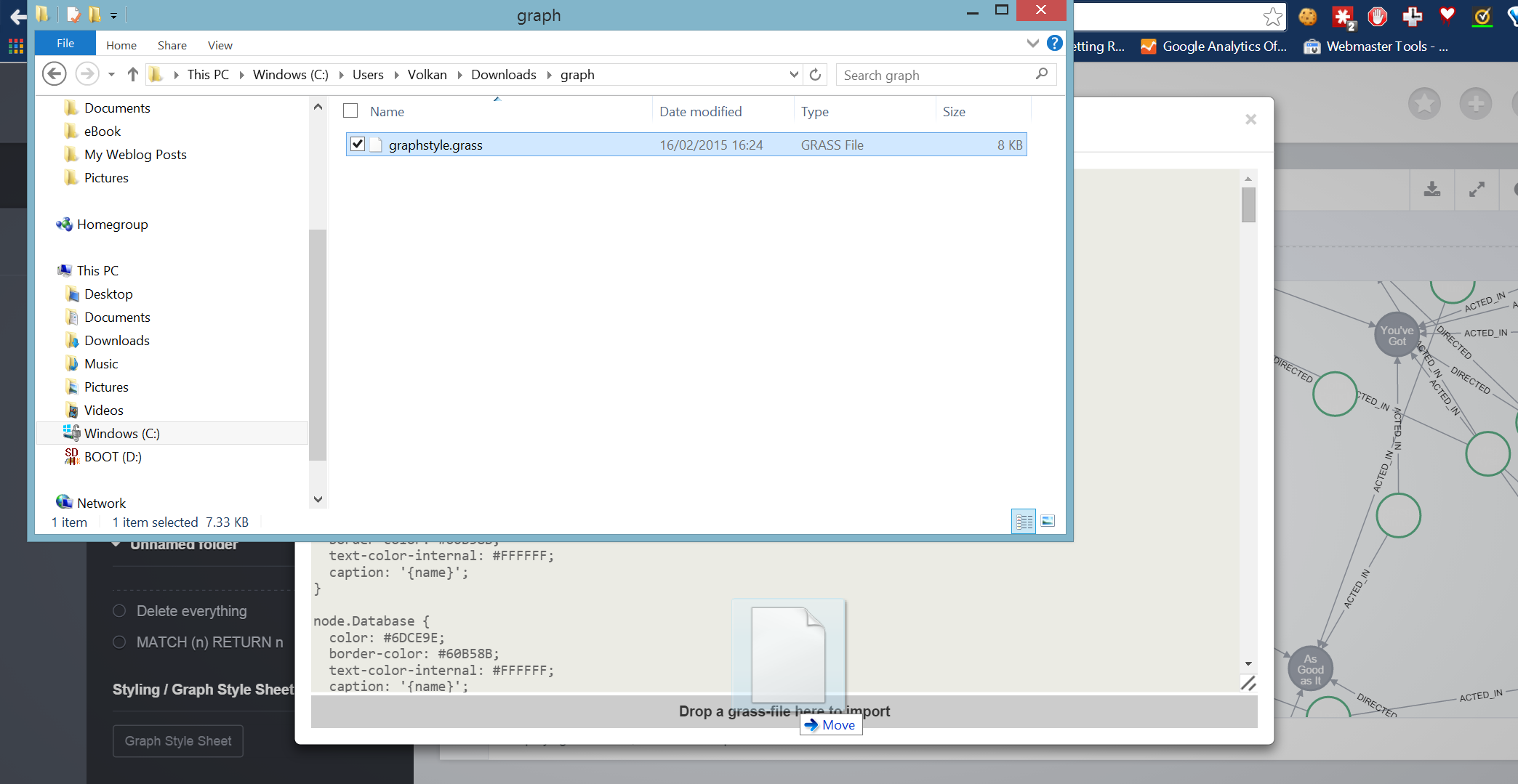This screenshot has height=784, width=1518.
Task: Click the download graph icon in Neo4j panel
Action: [1431, 190]
